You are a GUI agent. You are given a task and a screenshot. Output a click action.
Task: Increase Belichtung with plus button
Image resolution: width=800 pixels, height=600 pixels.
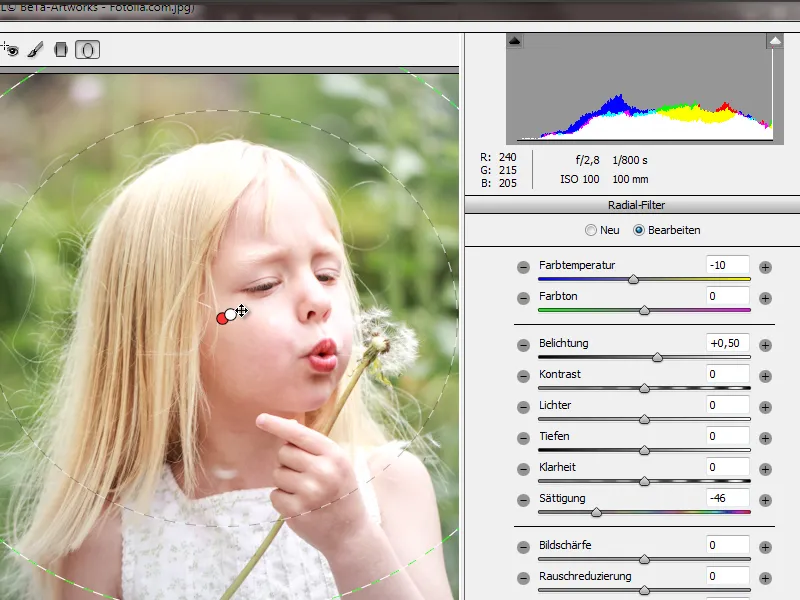765,345
